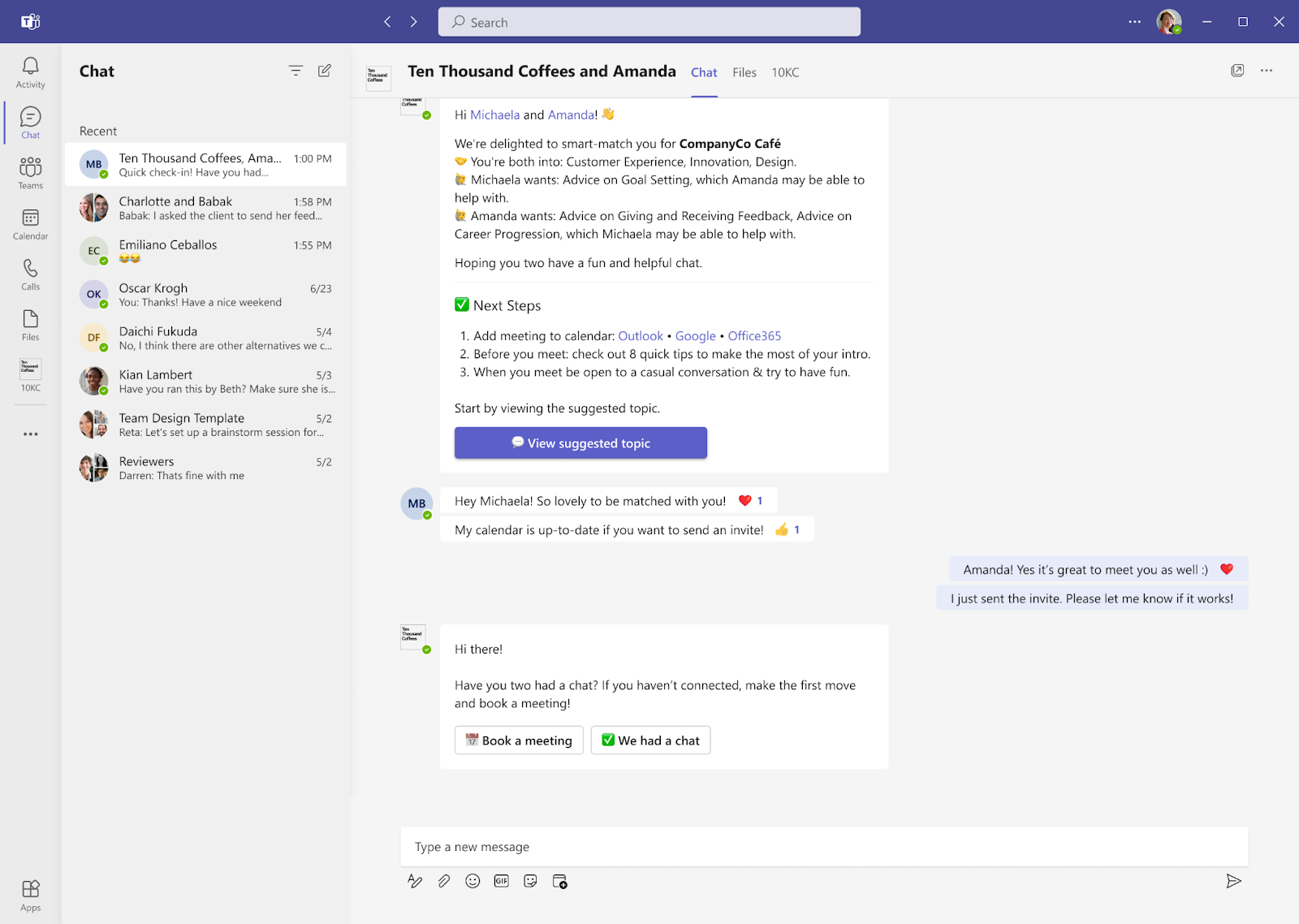Open Team Design Template group chat

click(x=205, y=424)
